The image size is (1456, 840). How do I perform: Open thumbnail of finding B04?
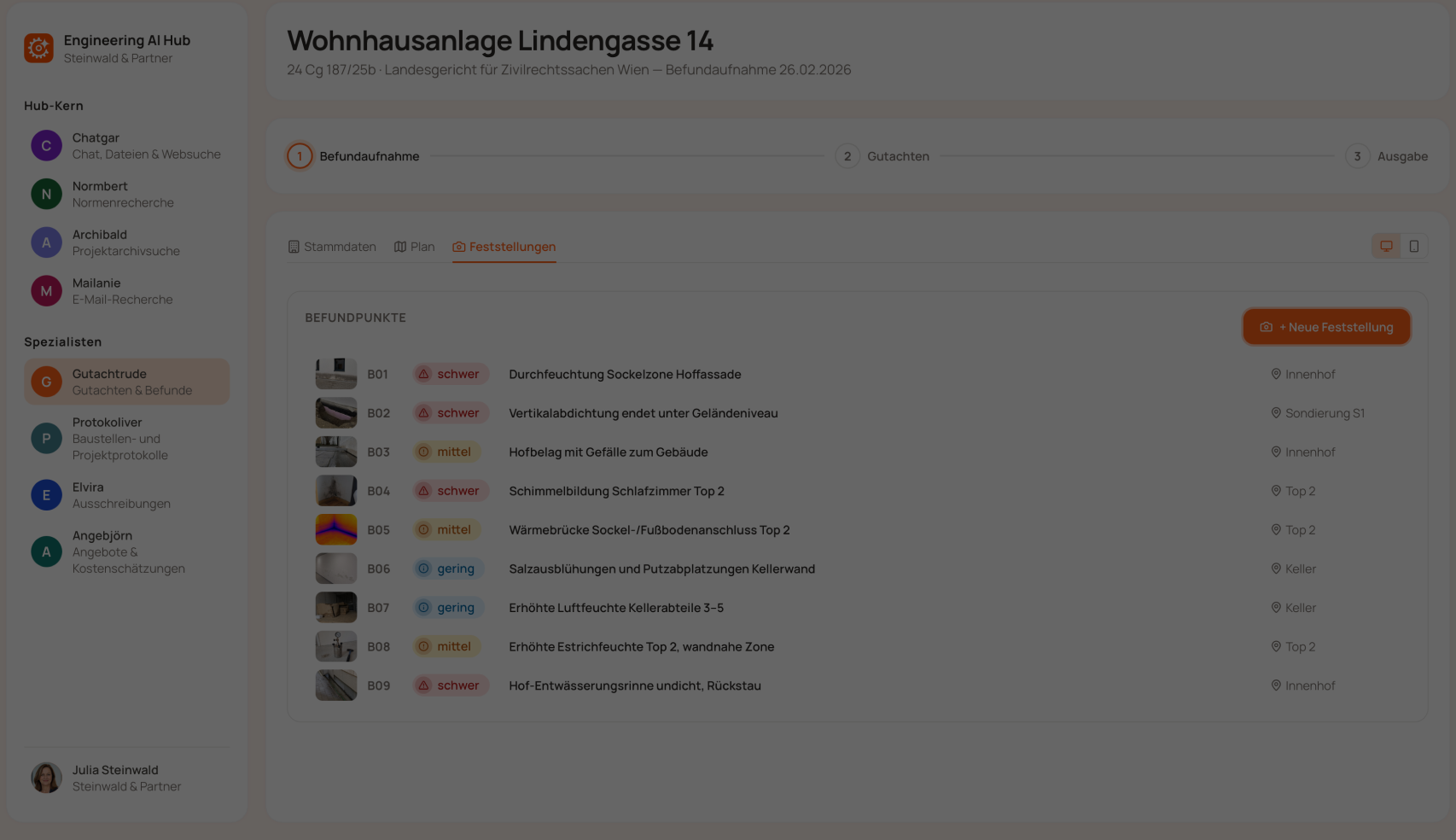pos(336,491)
